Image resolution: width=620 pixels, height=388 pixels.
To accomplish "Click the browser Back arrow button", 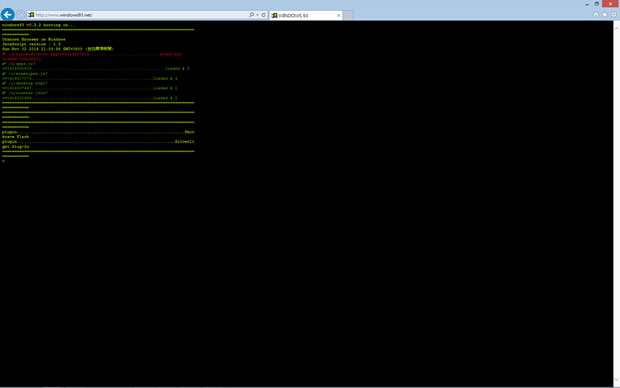I will (8, 15).
